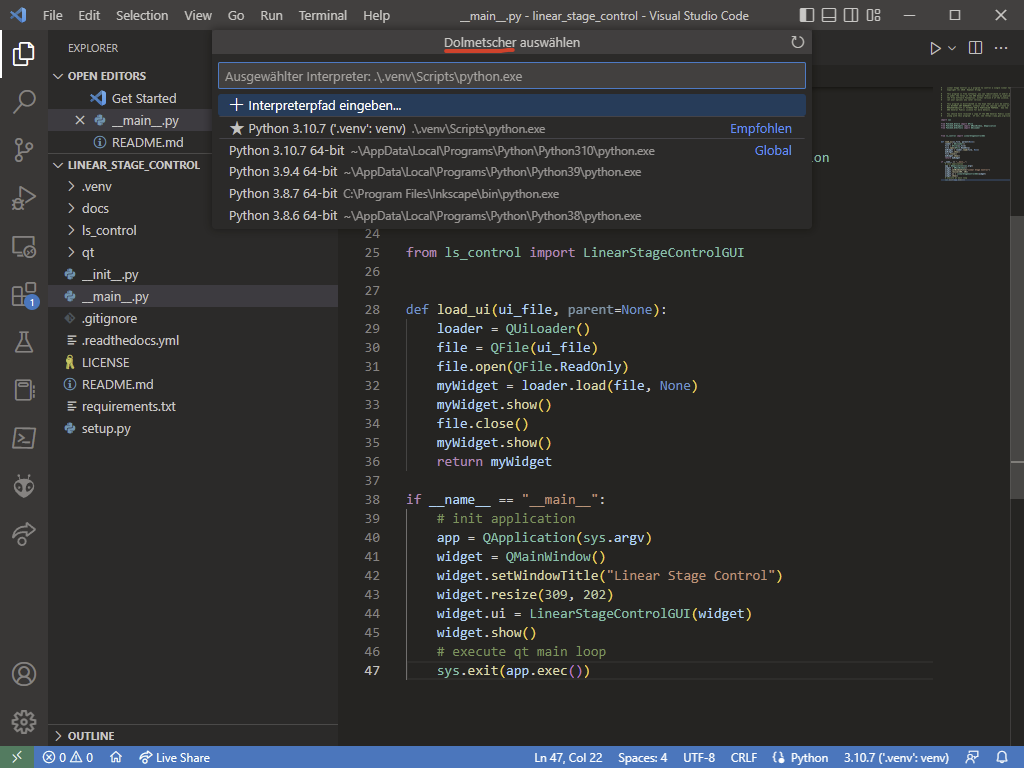Open the editor More Actions ellipsis
Viewport: 1024px width, 768px height.
tap(1000, 48)
